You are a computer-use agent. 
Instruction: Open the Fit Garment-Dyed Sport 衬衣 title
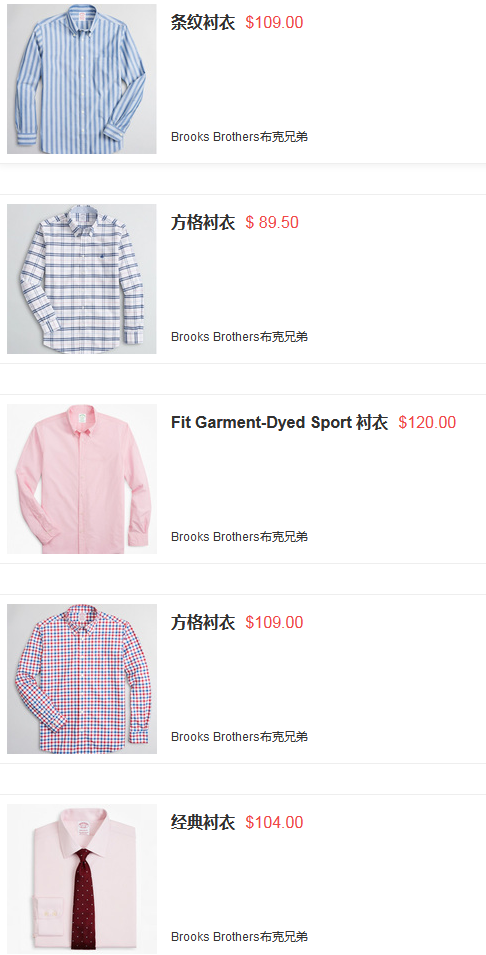tap(280, 422)
